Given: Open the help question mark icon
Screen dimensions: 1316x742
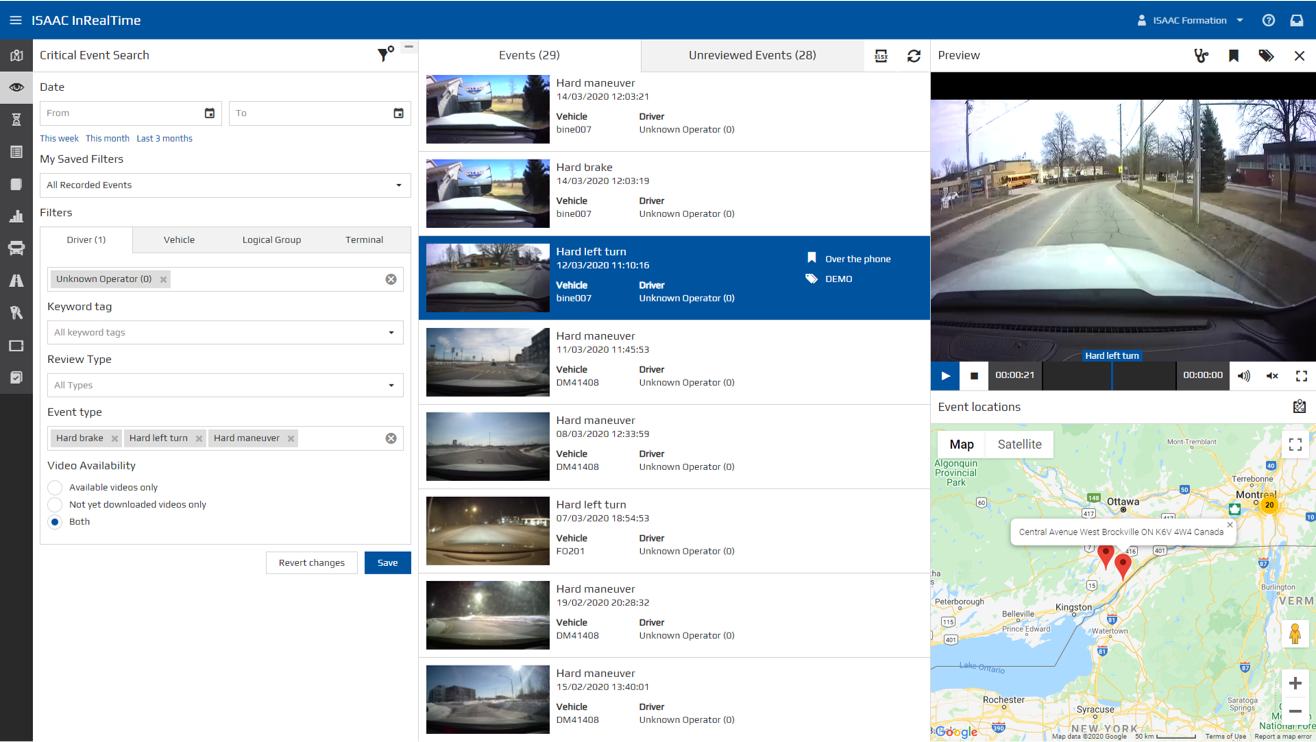Looking at the screenshot, I should [1268, 20].
